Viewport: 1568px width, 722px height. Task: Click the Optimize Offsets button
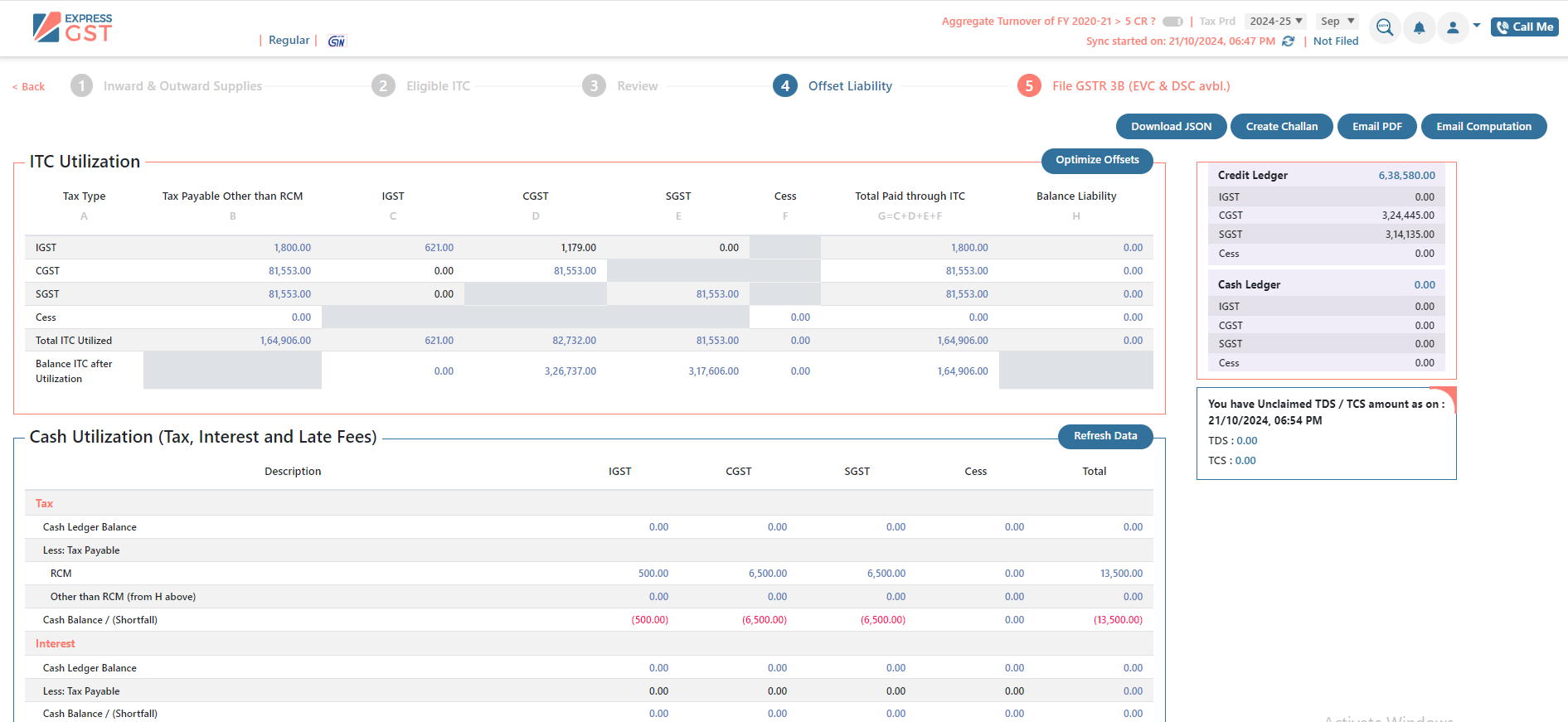pyautogui.click(x=1097, y=160)
